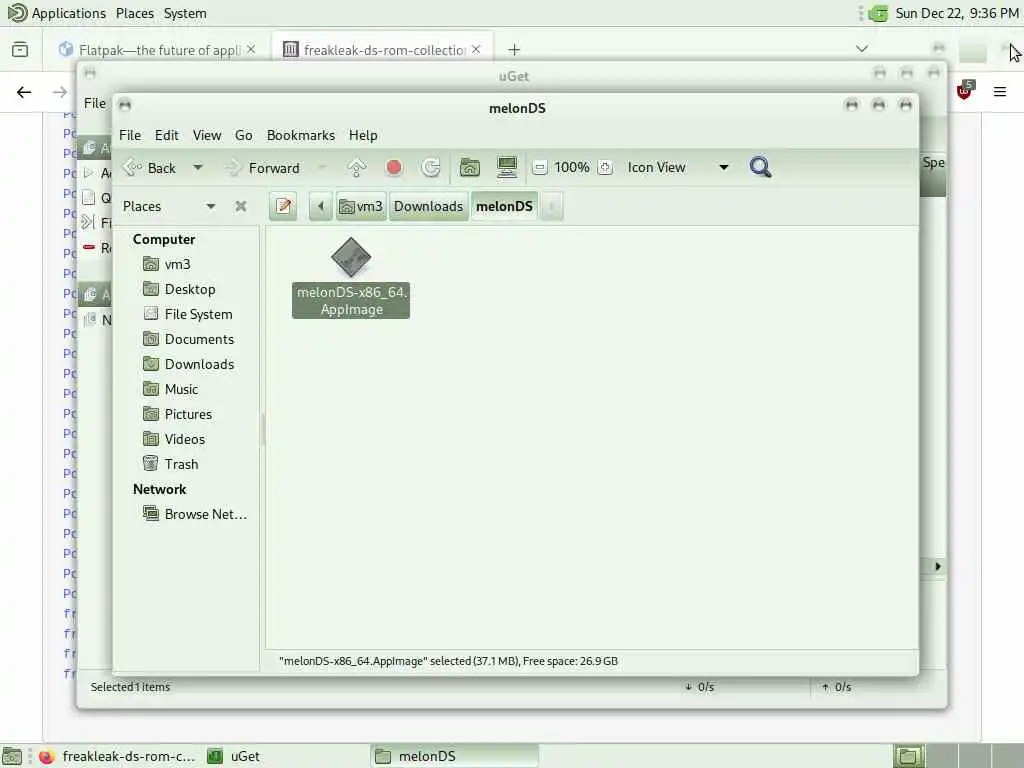Stop loading with red stop button
Viewport: 1024px width, 768px height.
[x=394, y=168]
